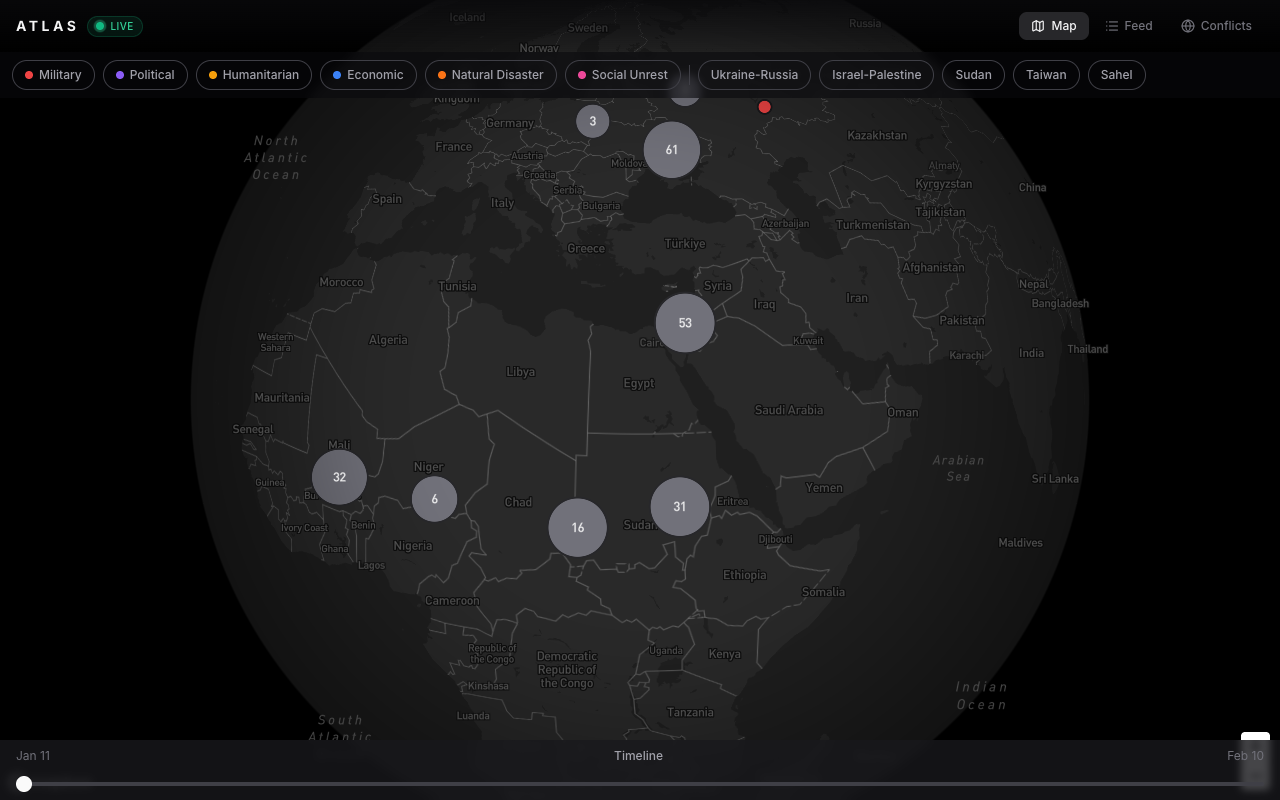This screenshot has height=800, width=1280.
Task: Click the Feed list icon
Action: pos(1110,25)
